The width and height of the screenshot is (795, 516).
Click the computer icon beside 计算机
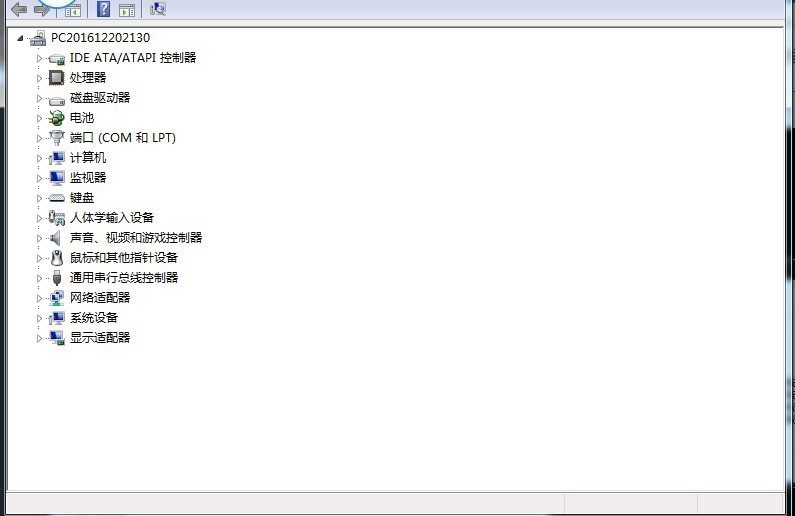[57, 158]
